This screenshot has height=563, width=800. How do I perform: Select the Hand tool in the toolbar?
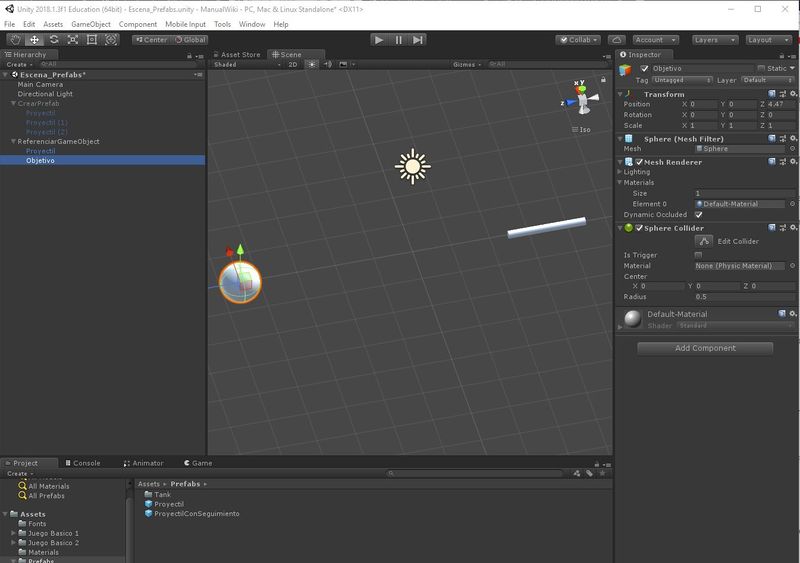tap(15, 39)
